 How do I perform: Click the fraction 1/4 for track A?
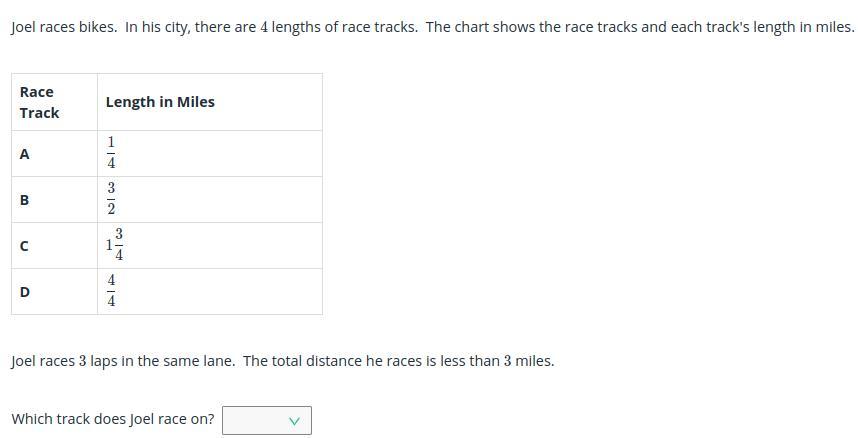[111, 153]
